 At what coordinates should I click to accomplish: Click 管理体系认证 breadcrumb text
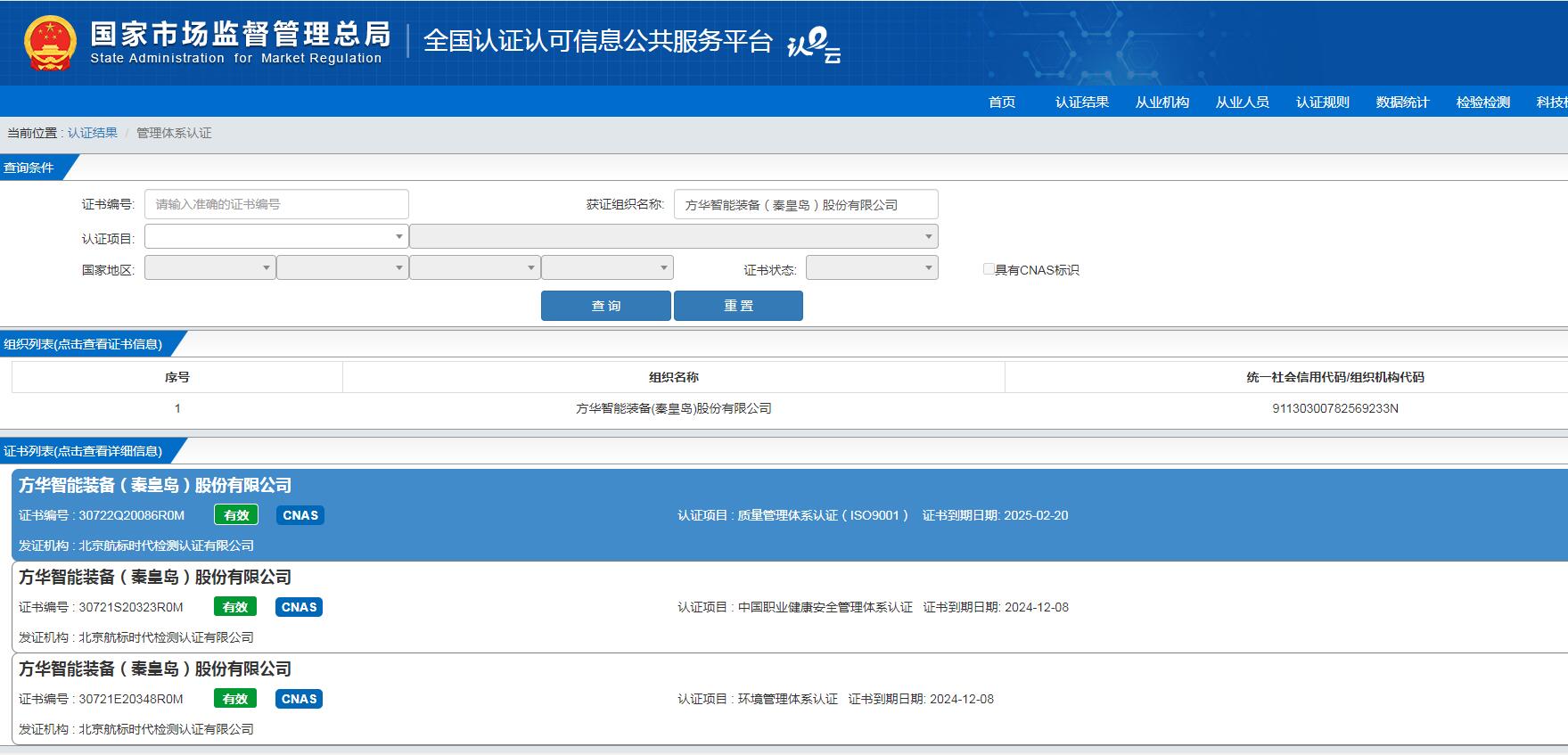174,133
